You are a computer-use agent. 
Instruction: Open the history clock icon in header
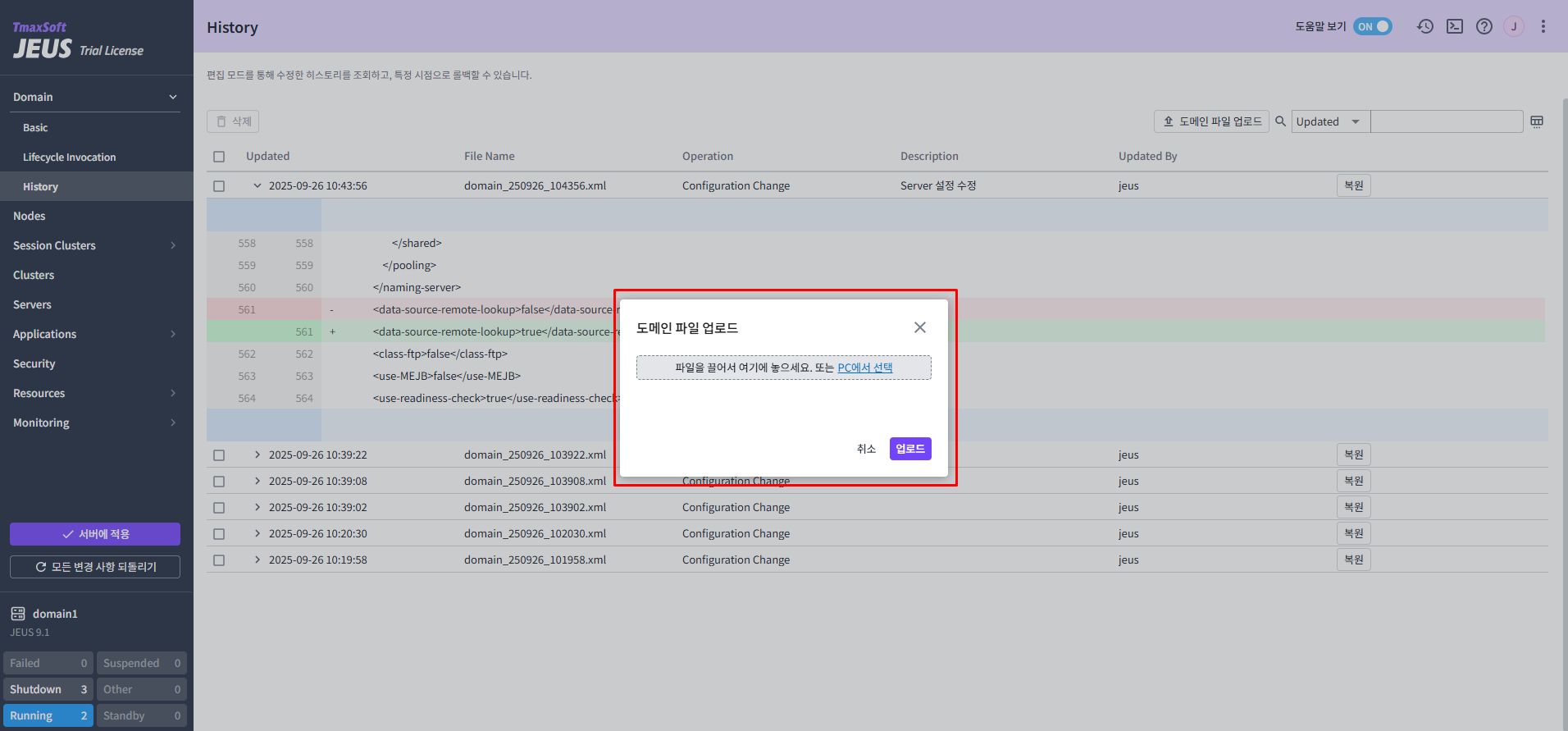[x=1425, y=26]
